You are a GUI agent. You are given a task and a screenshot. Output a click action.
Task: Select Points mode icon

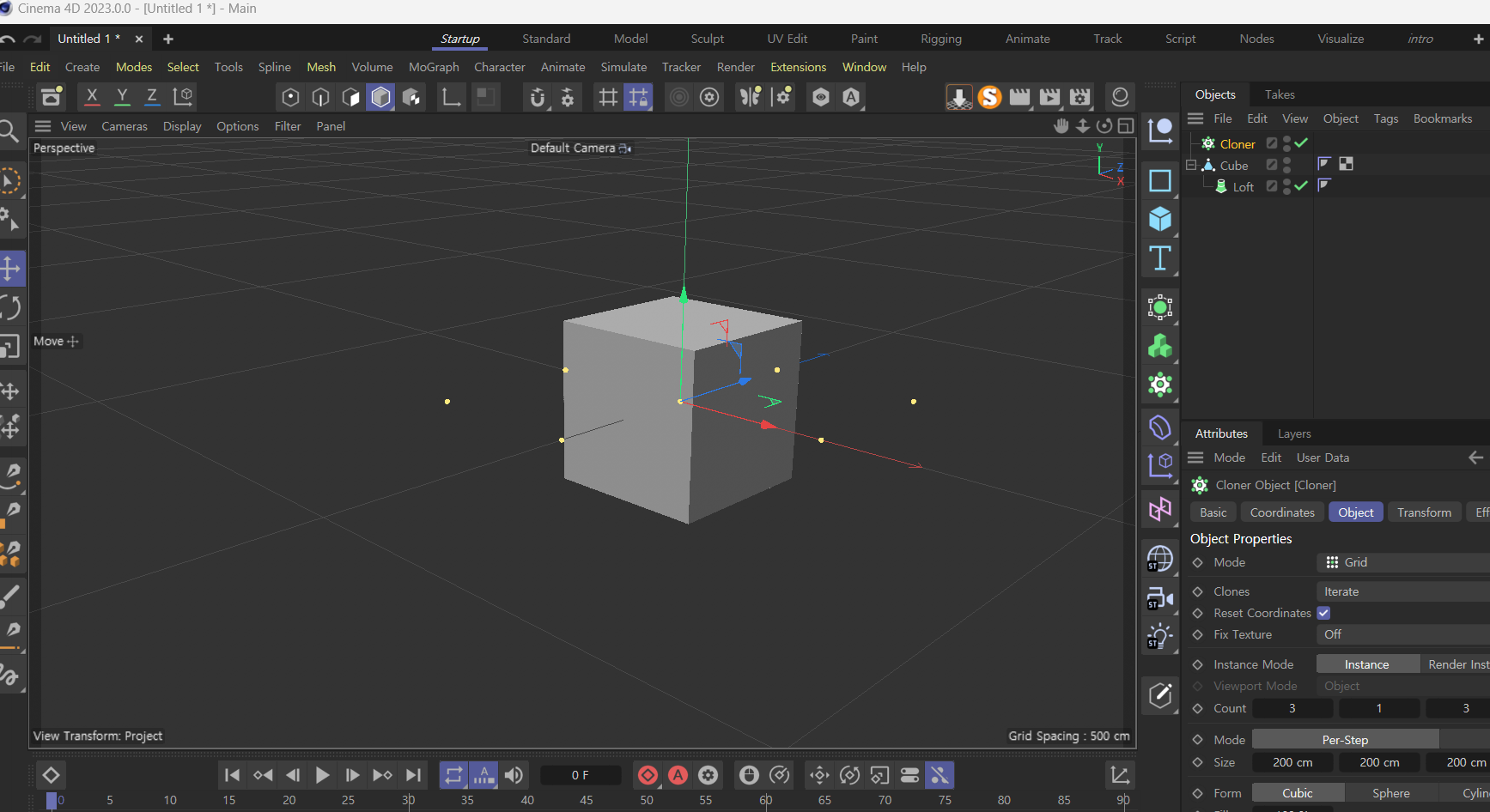coord(290,97)
